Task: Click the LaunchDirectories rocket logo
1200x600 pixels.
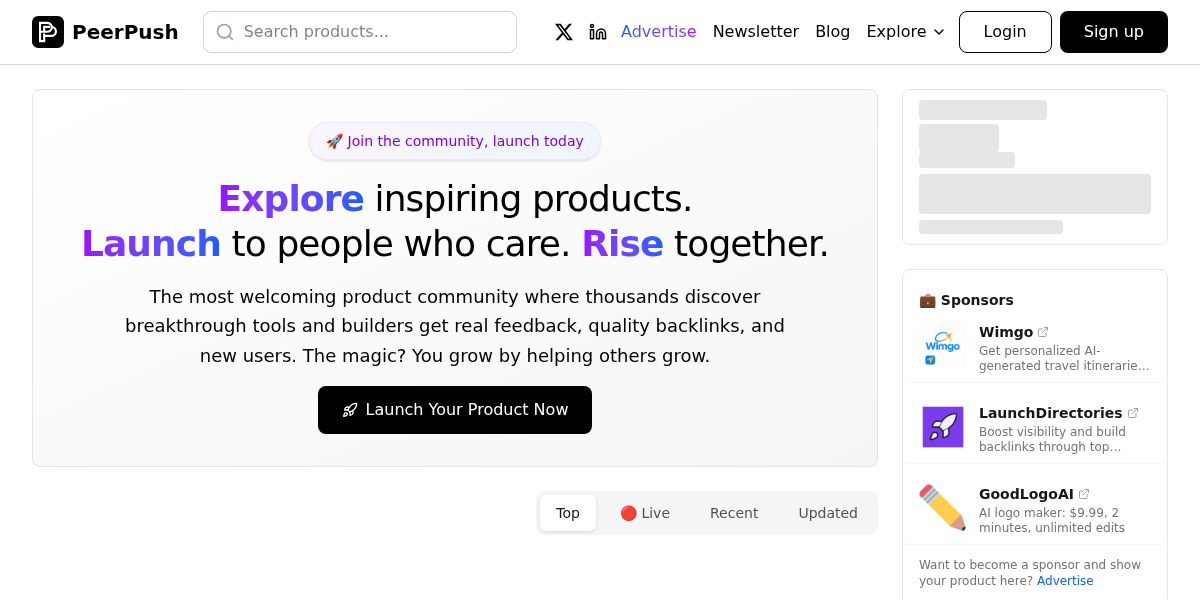Action: [x=942, y=427]
